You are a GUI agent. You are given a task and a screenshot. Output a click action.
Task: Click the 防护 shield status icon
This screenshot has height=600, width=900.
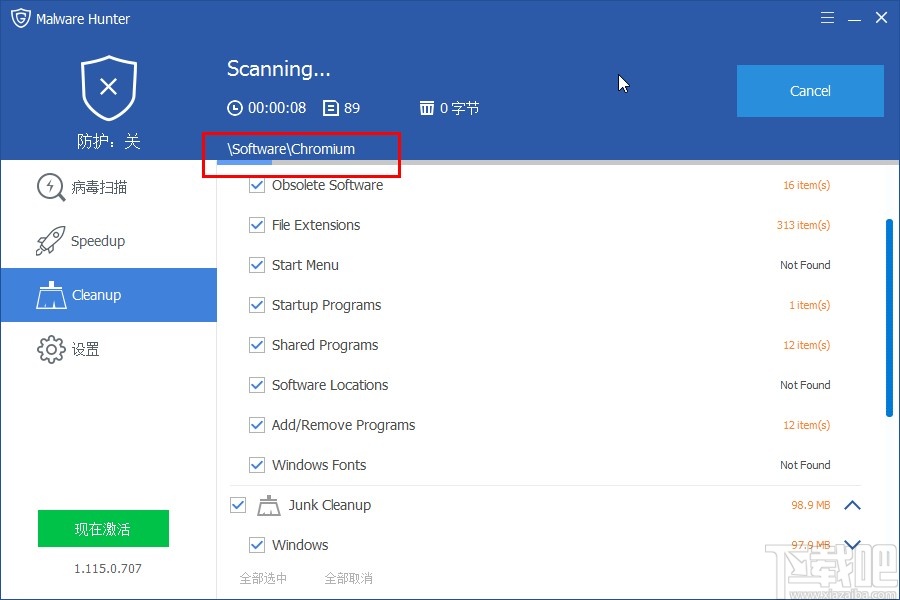click(108, 88)
